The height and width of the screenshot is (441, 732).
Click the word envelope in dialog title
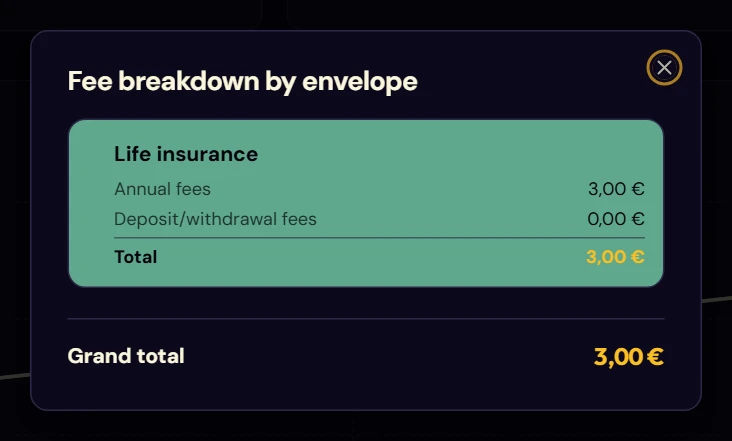(x=359, y=82)
